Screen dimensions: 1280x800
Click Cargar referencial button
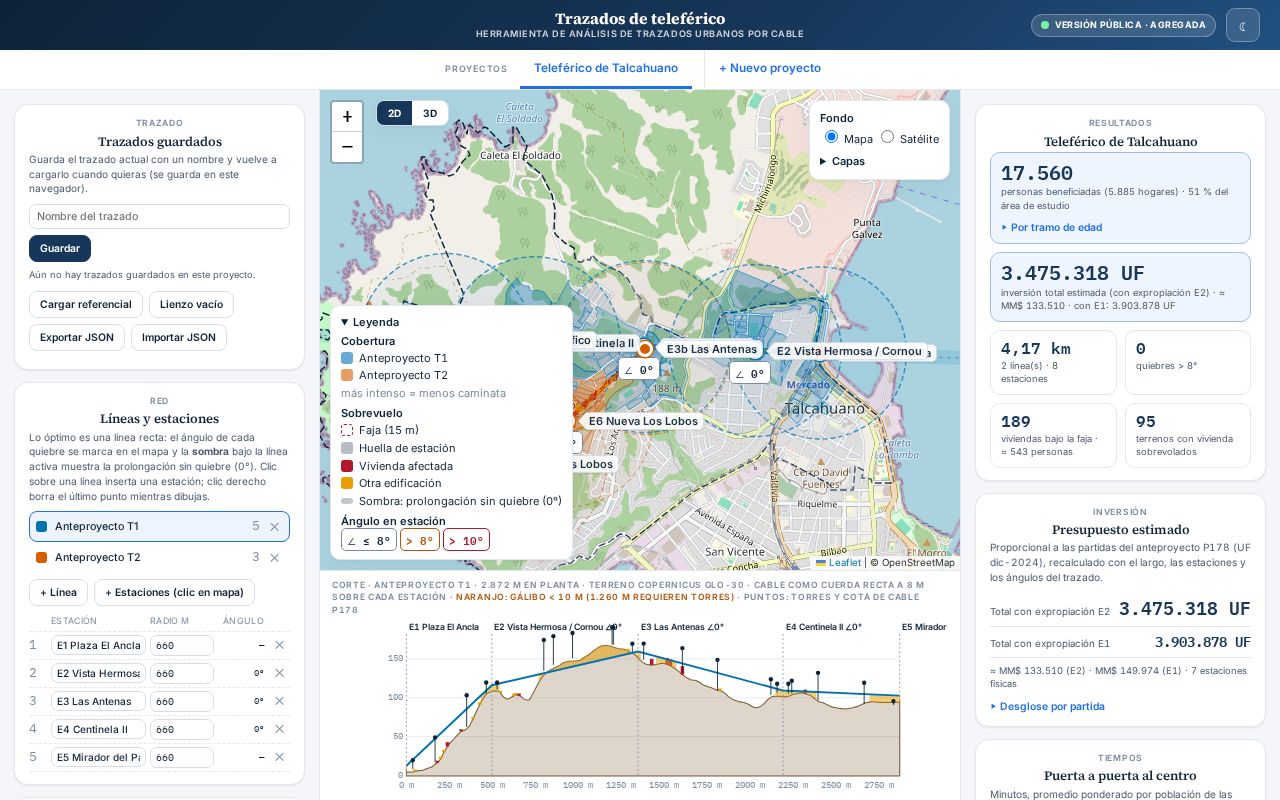86,304
